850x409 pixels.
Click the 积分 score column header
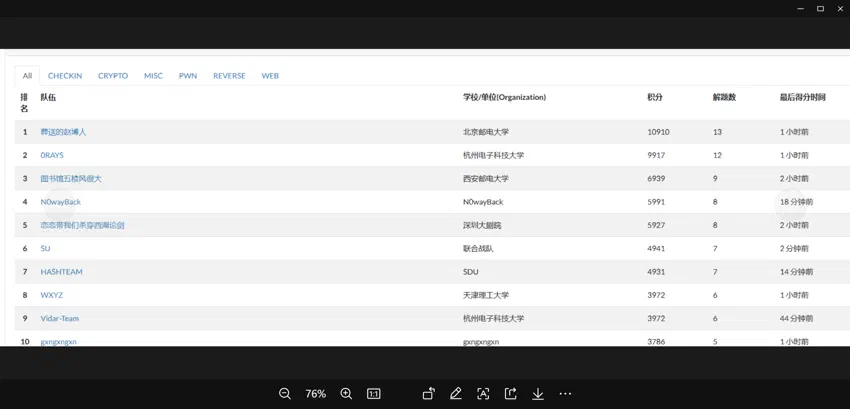click(655, 98)
